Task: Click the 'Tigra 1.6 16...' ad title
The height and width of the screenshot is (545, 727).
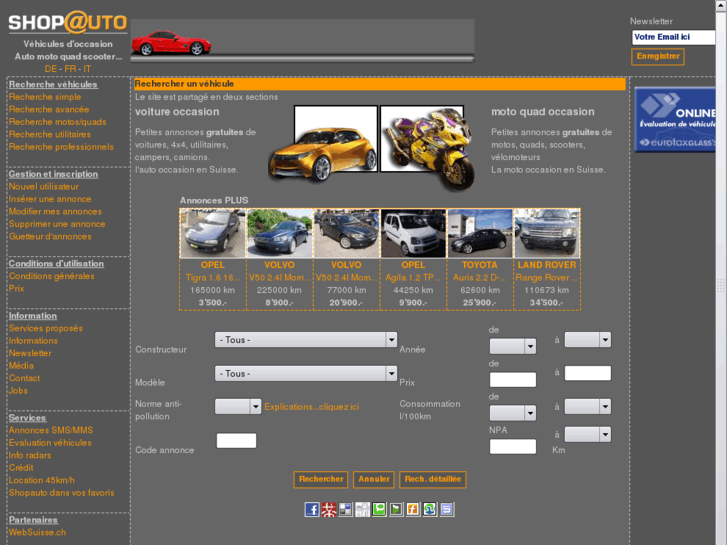Action: (x=213, y=277)
